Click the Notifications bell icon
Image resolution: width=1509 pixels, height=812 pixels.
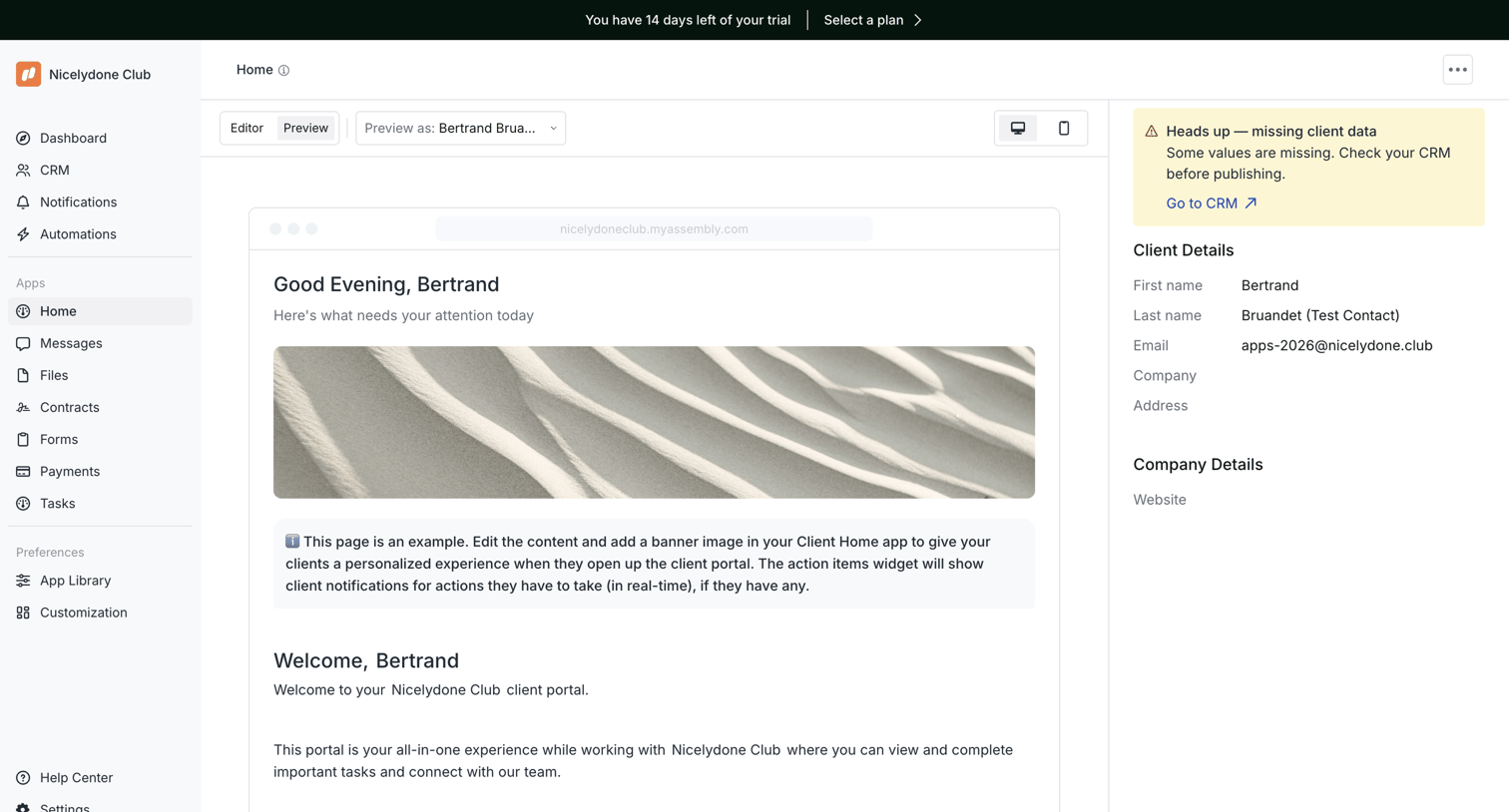[x=23, y=202]
